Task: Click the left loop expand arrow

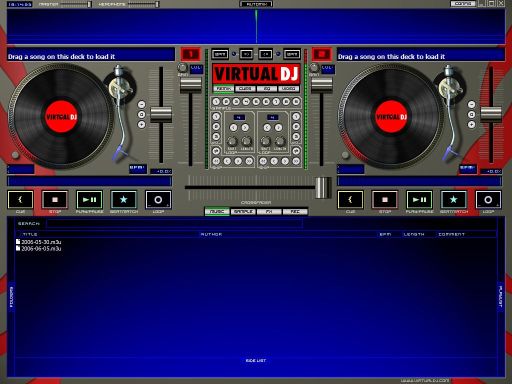Action: point(245,127)
